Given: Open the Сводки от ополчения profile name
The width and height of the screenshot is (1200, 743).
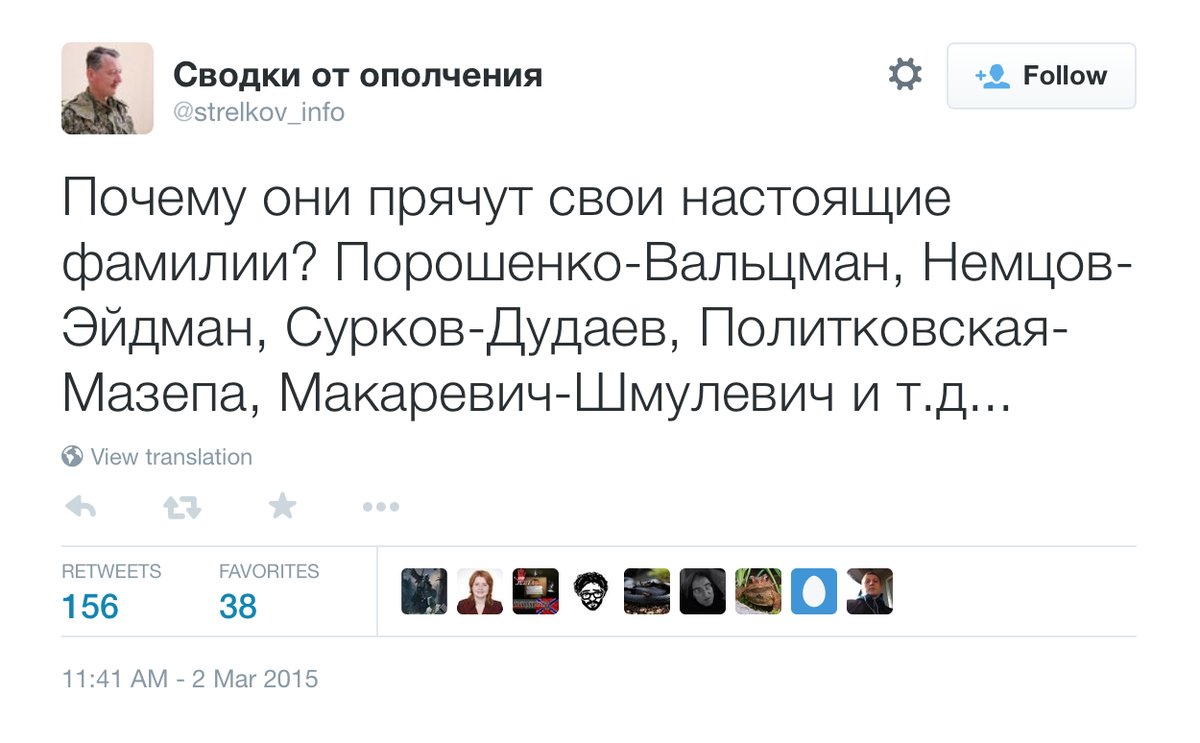Looking at the screenshot, I should pyautogui.click(x=358, y=75).
